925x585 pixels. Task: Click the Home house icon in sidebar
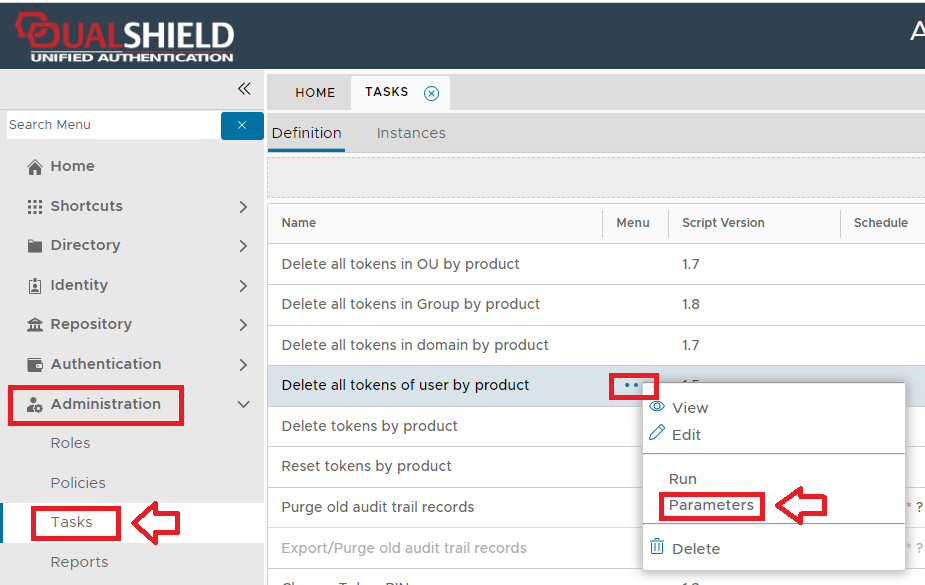pyautogui.click(x=35, y=167)
